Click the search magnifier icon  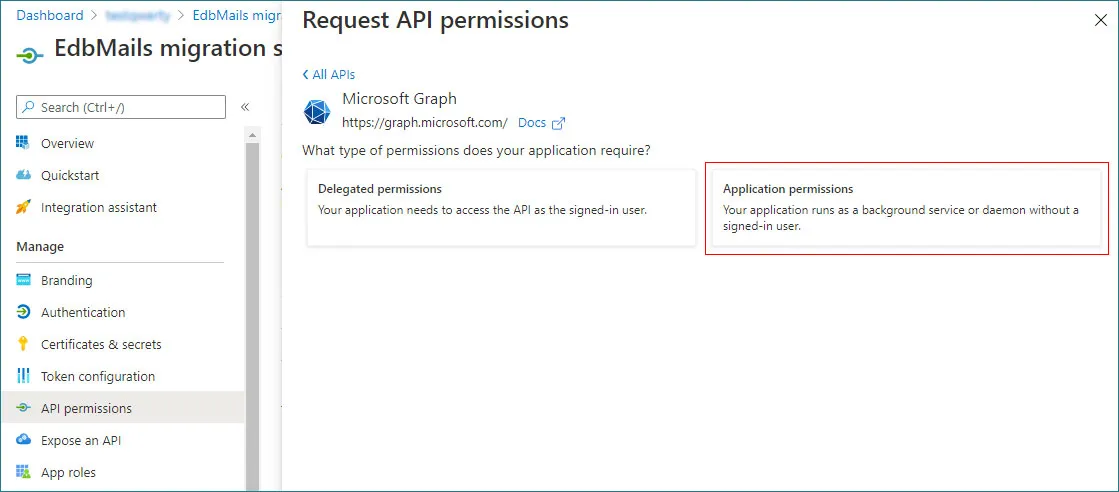point(29,107)
